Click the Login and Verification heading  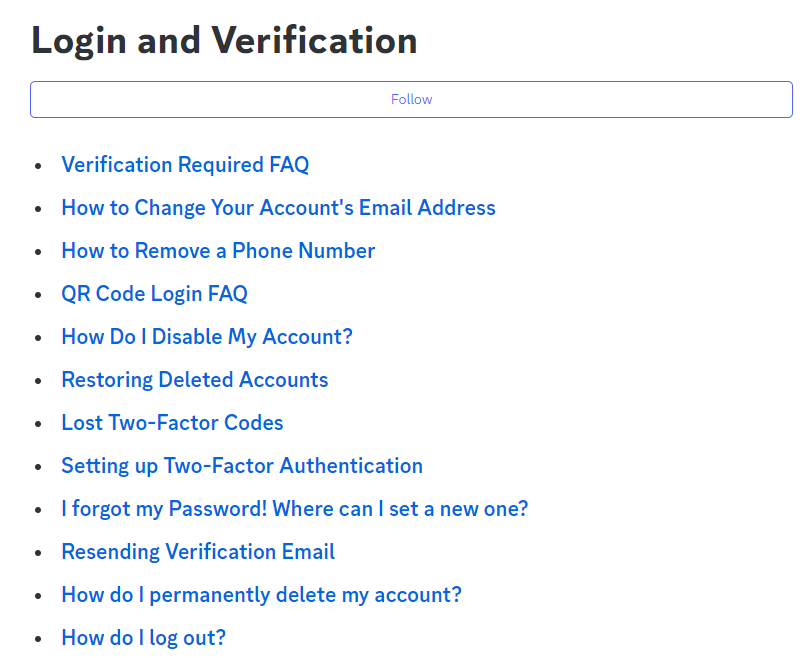224,41
